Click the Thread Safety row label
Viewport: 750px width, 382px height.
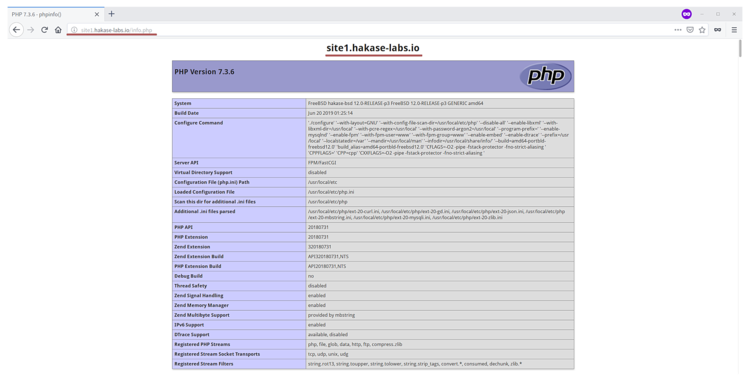coord(190,286)
